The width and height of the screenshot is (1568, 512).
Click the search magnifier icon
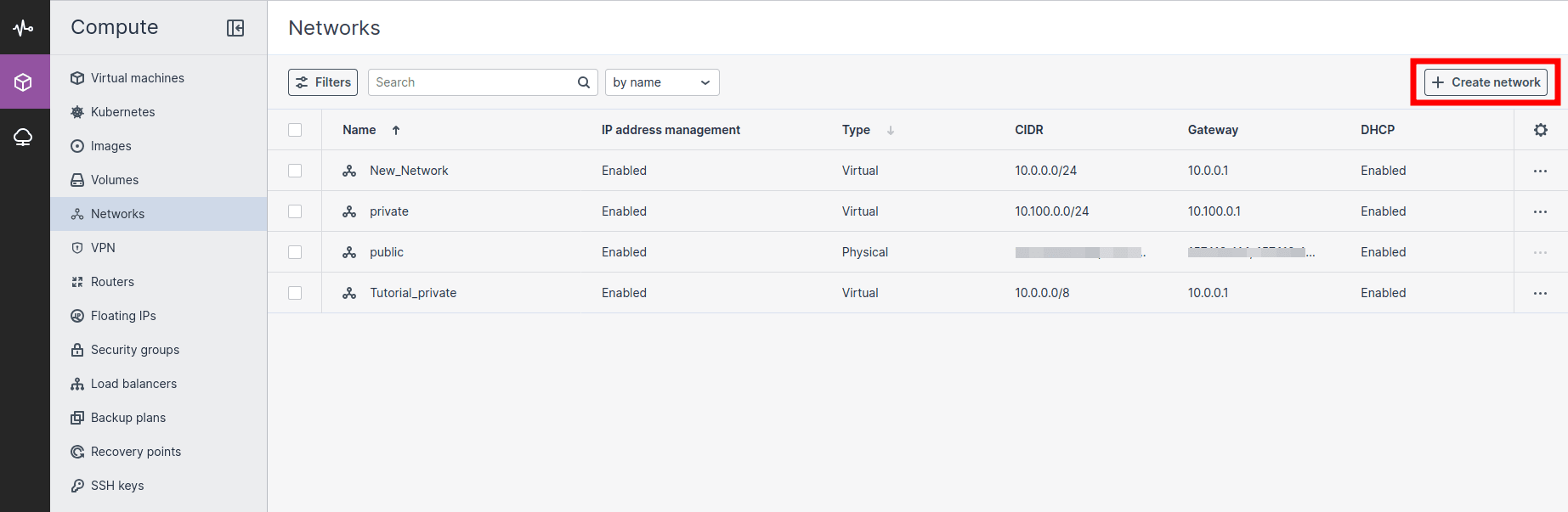click(x=584, y=82)
